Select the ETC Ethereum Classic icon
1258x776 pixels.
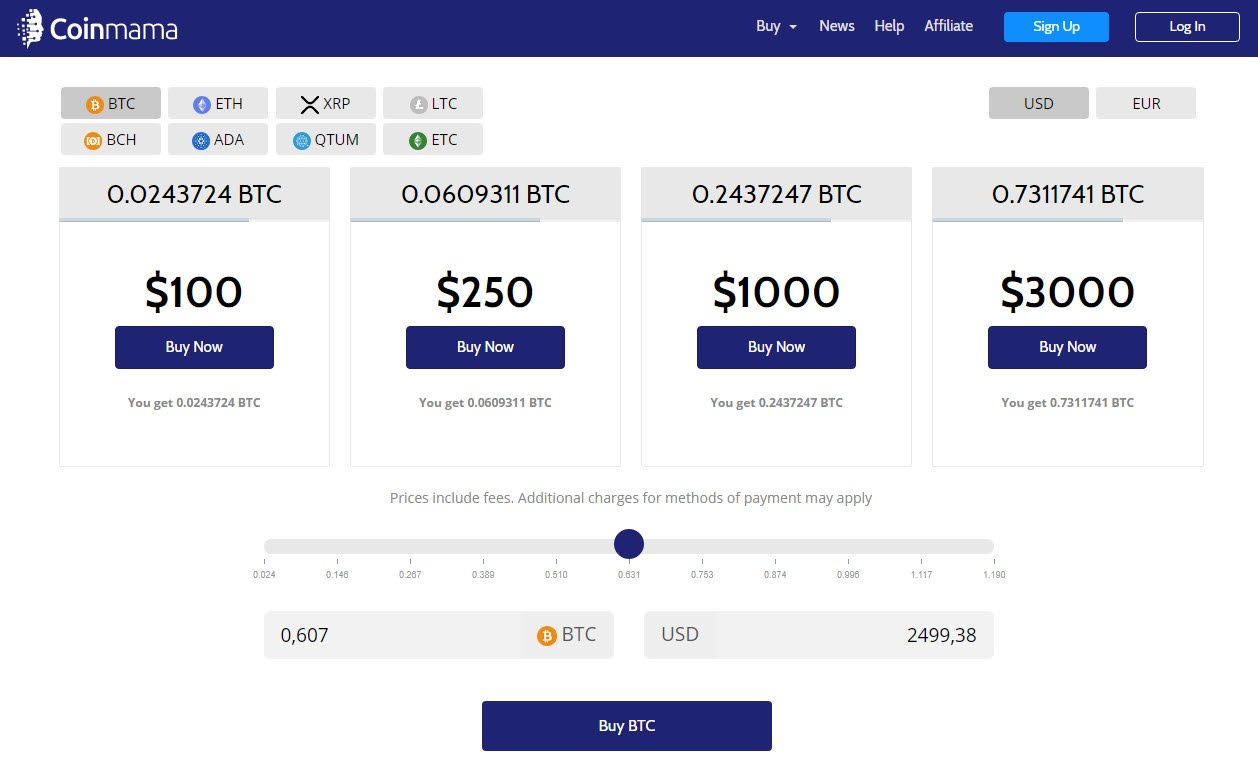click(x=418, y=140)
